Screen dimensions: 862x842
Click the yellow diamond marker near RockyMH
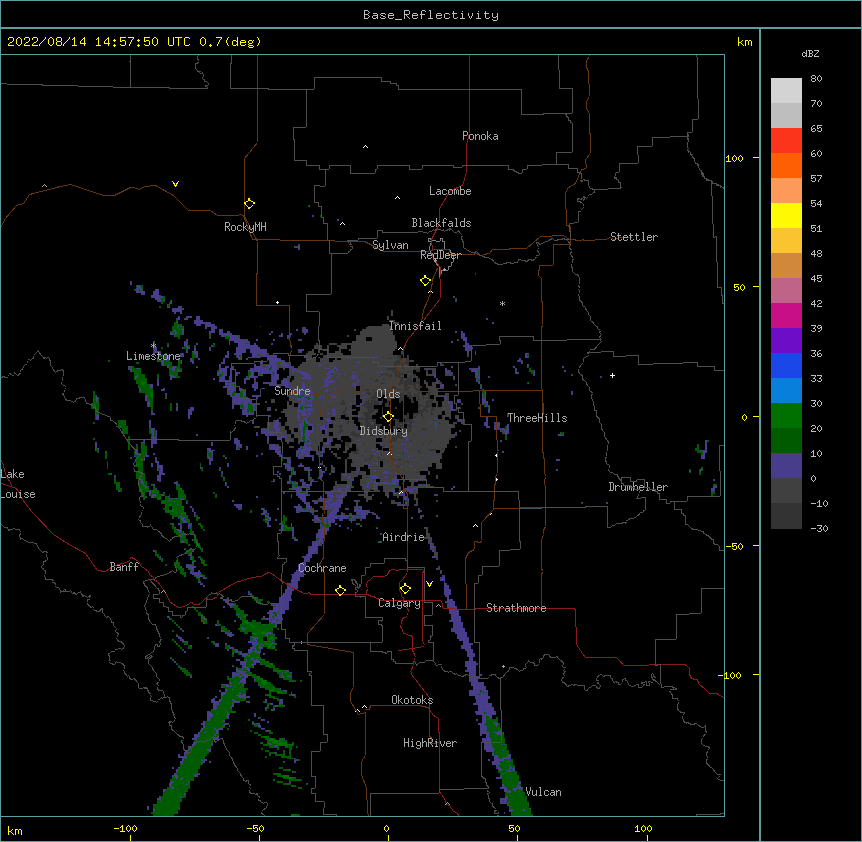tap(249, 204)
